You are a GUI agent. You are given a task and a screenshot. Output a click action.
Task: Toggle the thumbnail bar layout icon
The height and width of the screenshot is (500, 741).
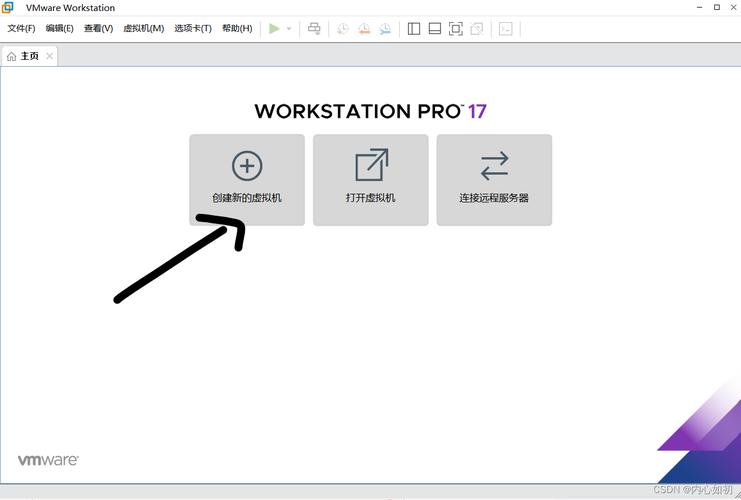[435, 29]
